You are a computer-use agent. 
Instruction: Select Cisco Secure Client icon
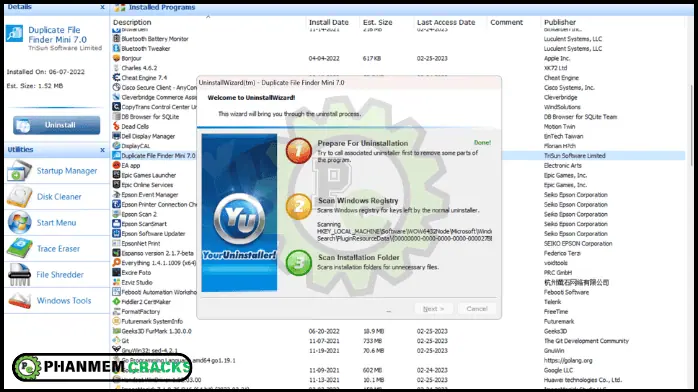[116, 88]
